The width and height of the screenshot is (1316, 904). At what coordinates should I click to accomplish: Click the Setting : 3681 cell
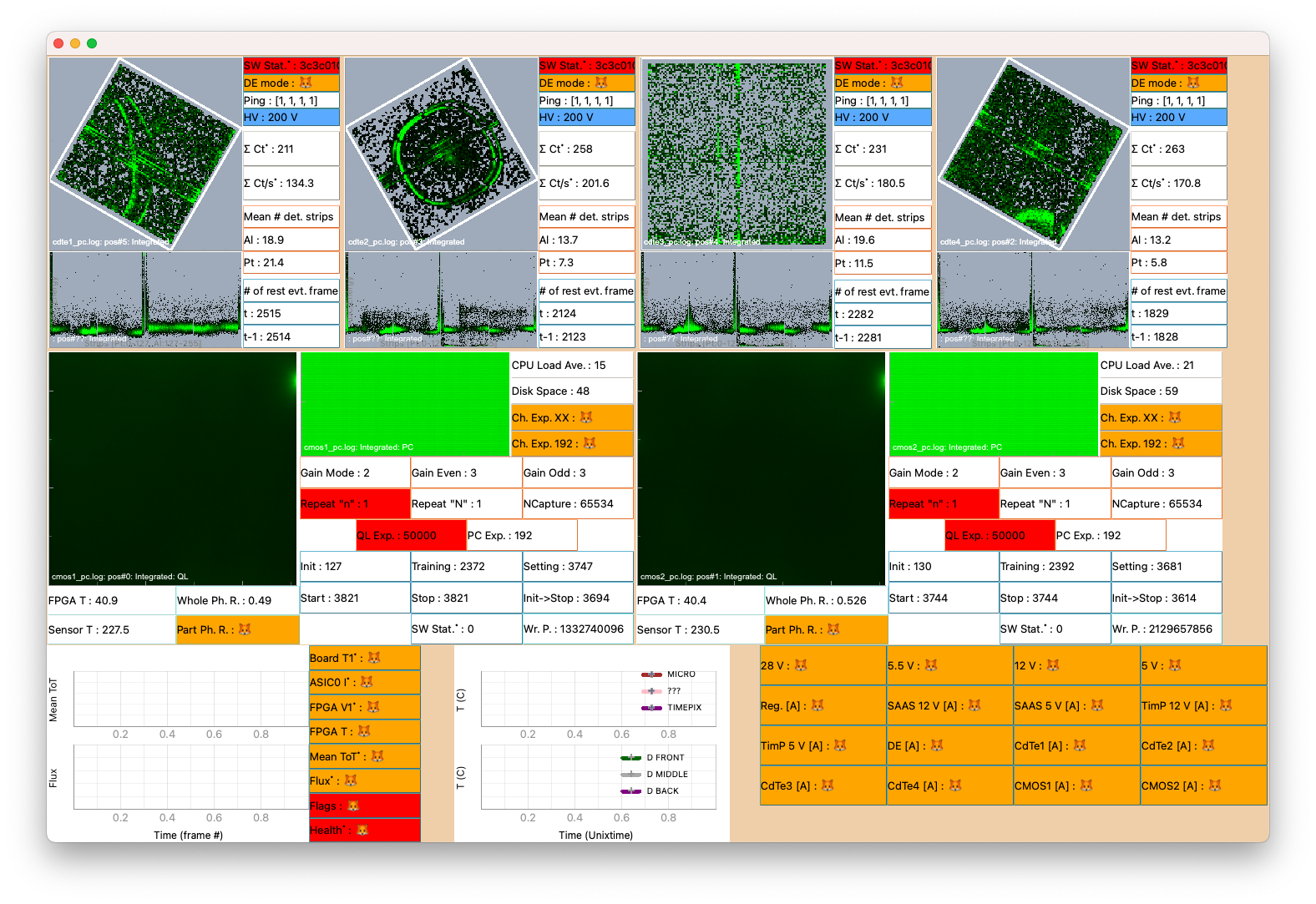(1167, 566)
